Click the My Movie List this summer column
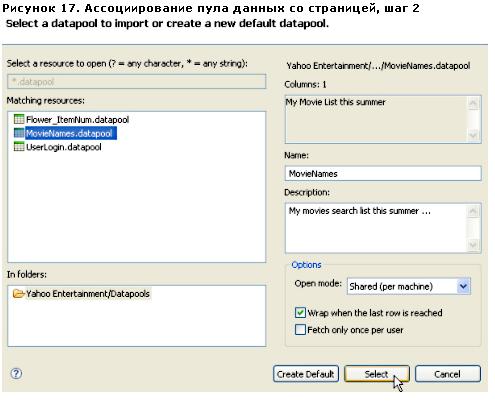Image resolution: width=495 pixels, height=401 pixels. (x=336, y=102)
